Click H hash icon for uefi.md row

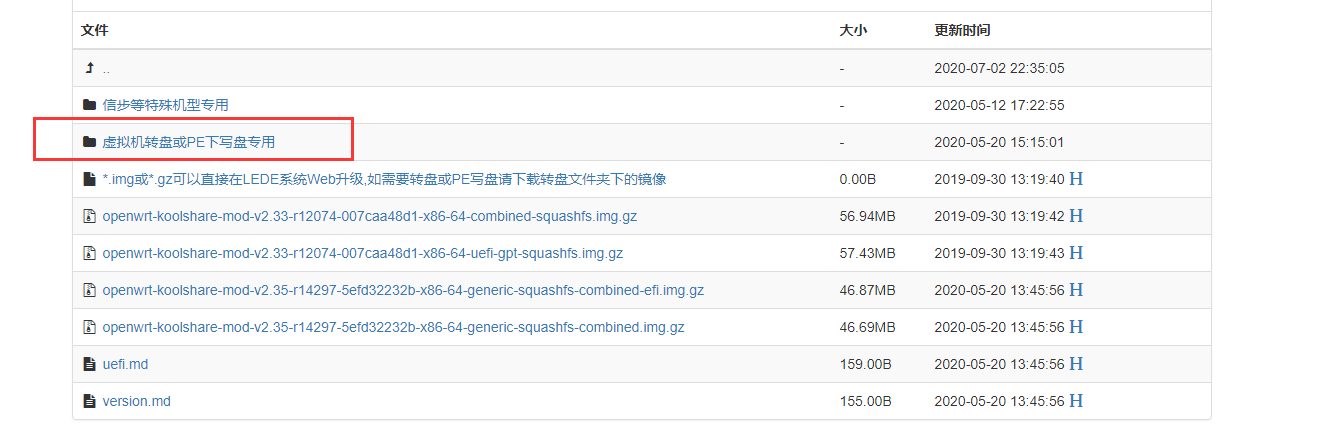coord(1076,364)
